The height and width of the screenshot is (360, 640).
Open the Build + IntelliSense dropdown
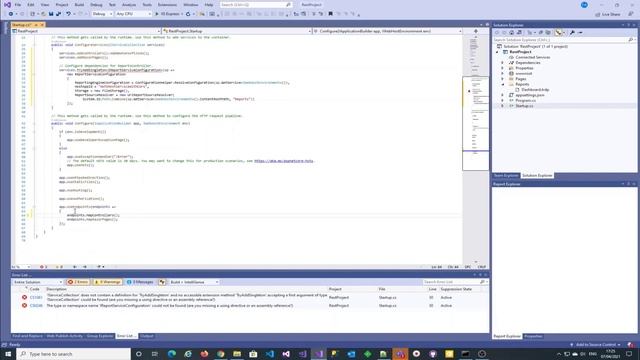[x=194, y=282]
